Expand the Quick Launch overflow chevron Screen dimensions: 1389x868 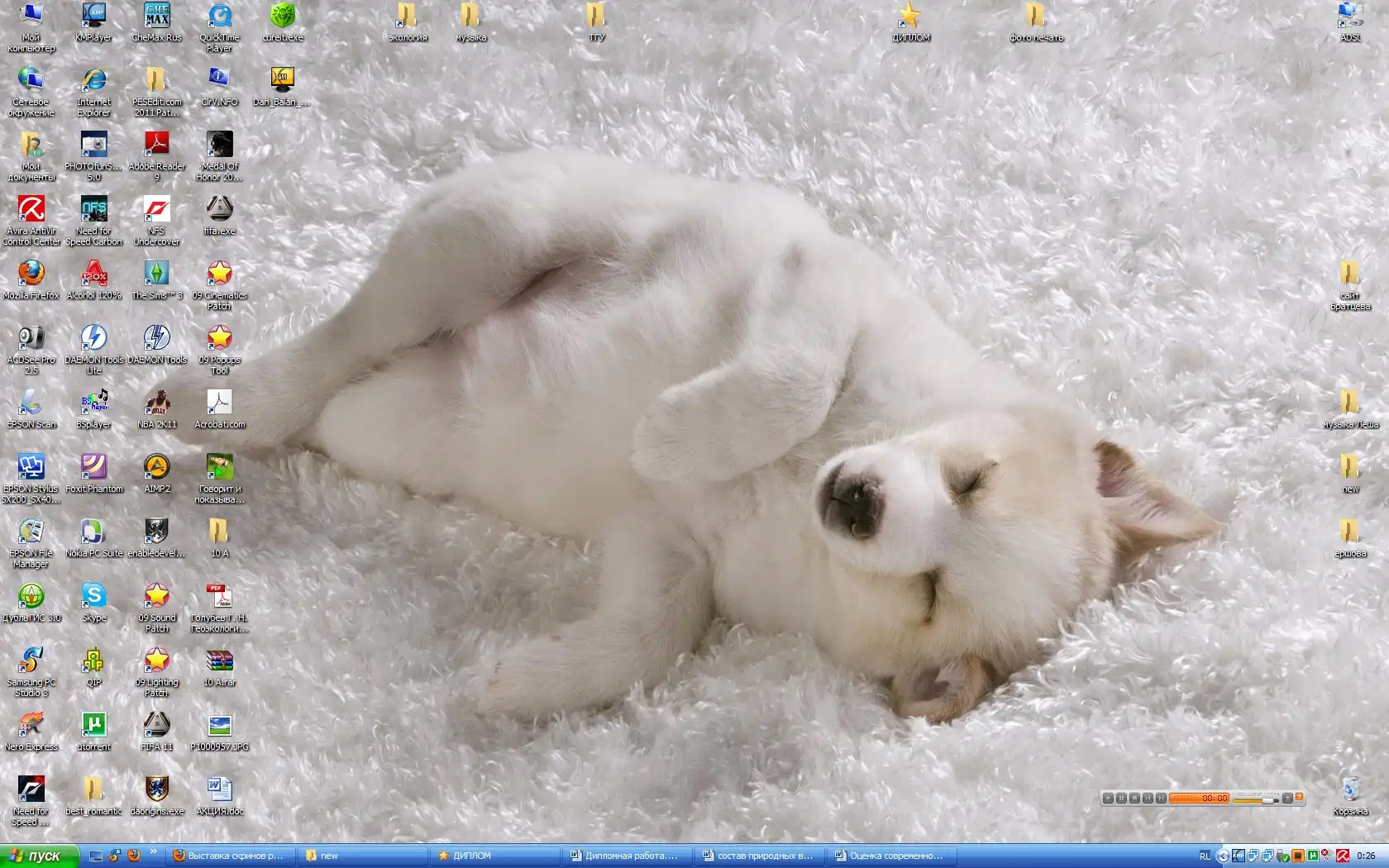click(x=154, y=850)
